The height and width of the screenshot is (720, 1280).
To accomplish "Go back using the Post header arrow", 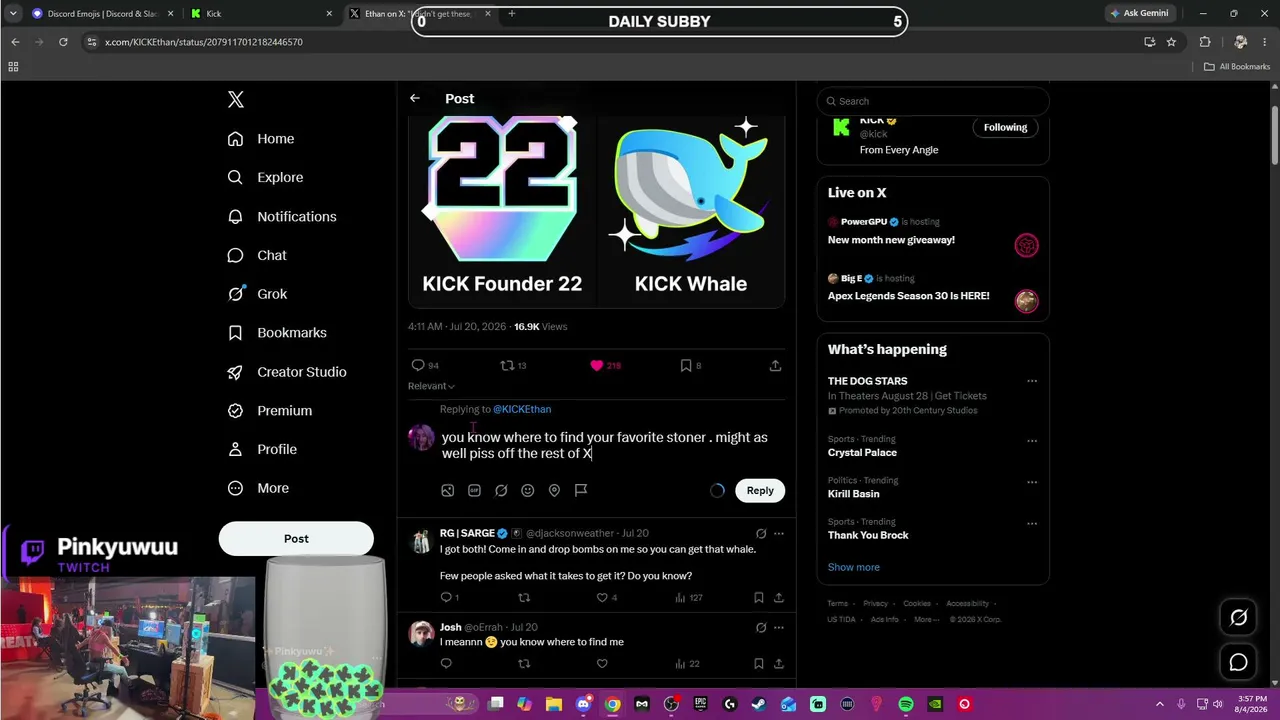I will tap(415, 98).
